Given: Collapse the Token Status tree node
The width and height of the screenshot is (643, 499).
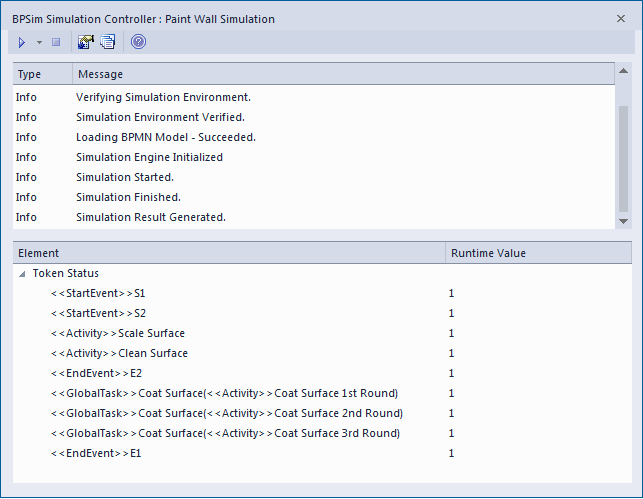Looking at the screenshot, I should coord(22,273).
